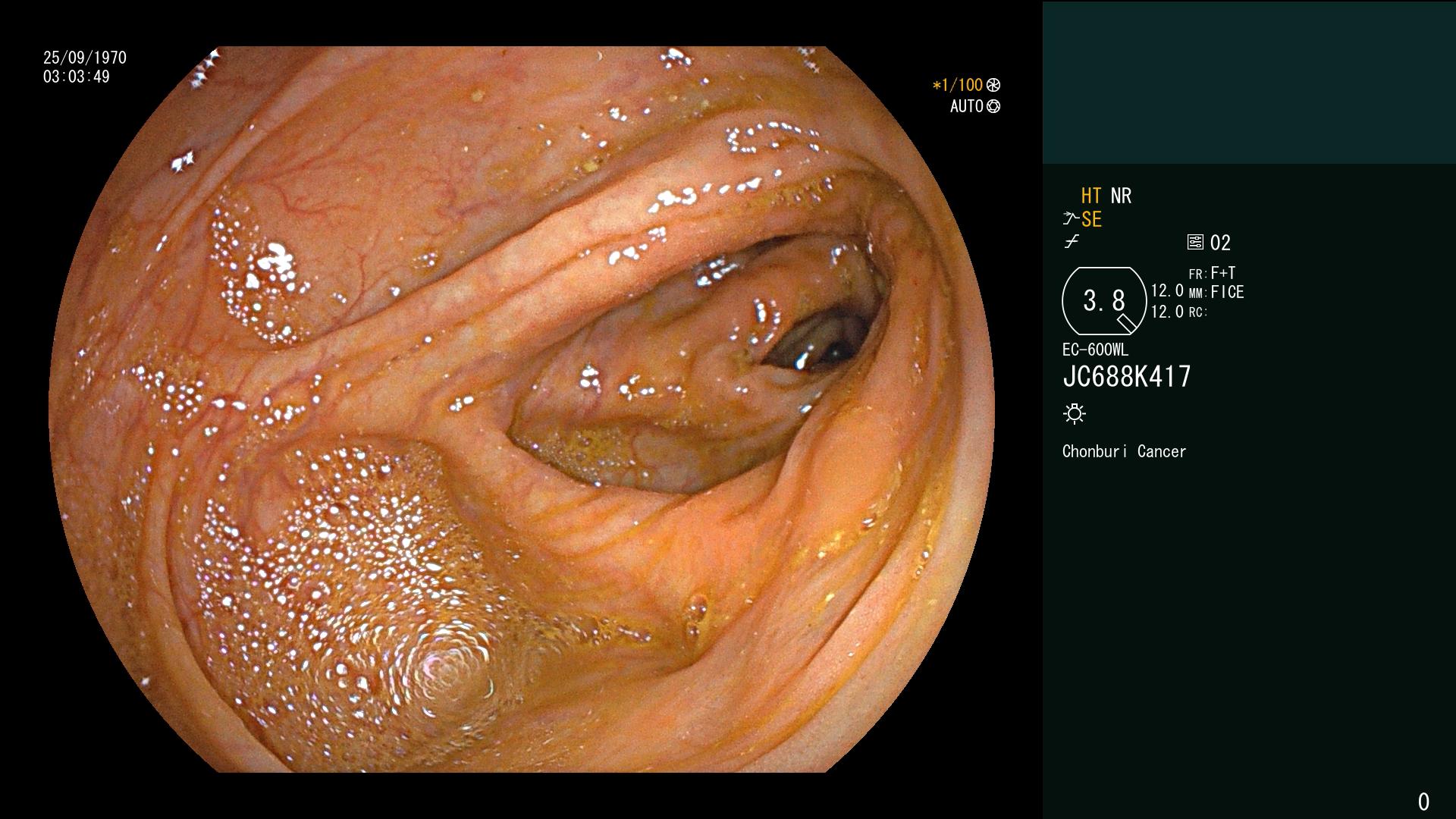
Task: Click the date 25/09/1970
Action: pyautogui.click(x=85, y=58)
